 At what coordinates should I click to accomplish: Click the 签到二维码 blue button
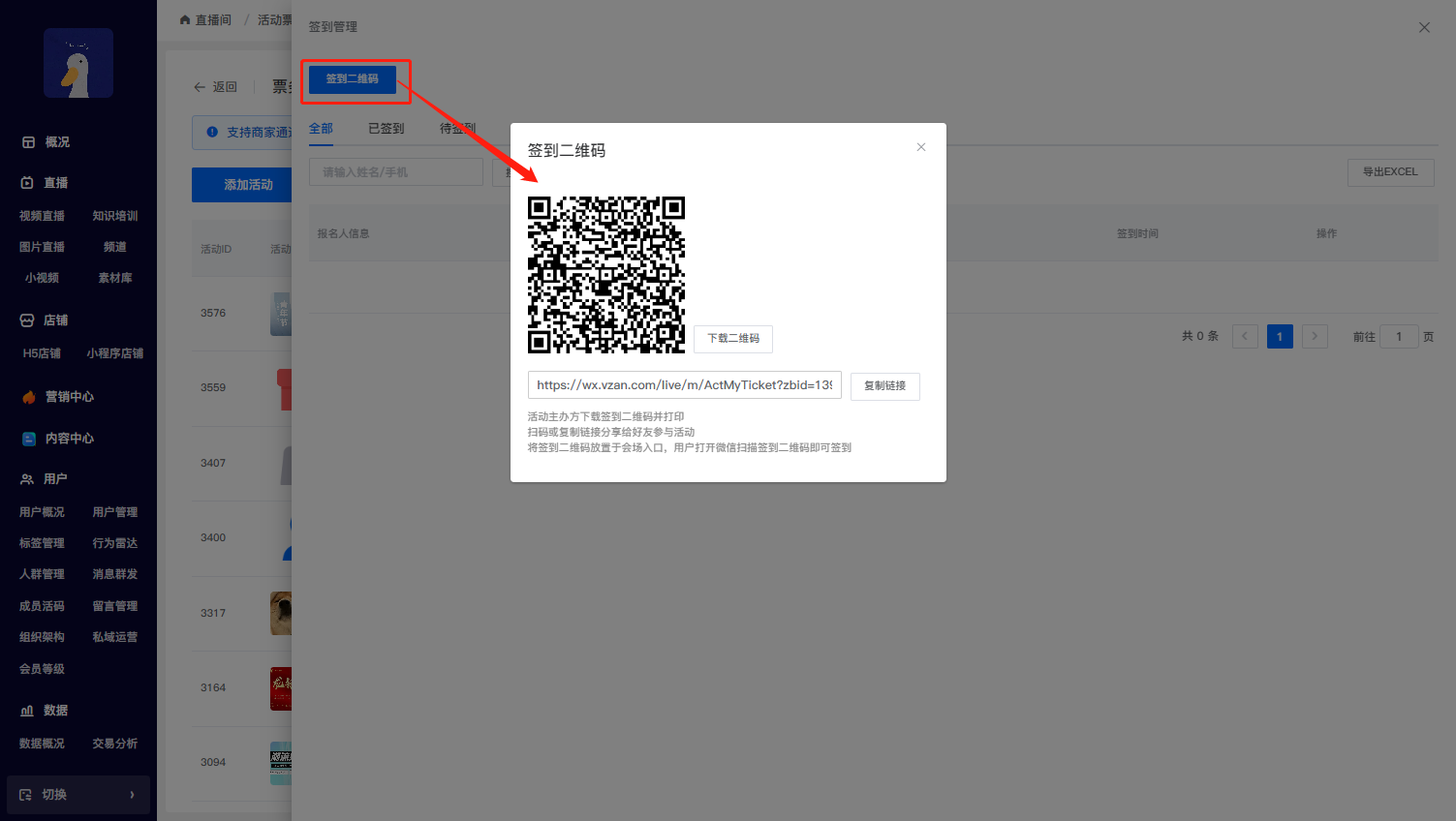(x=353, y=78)
